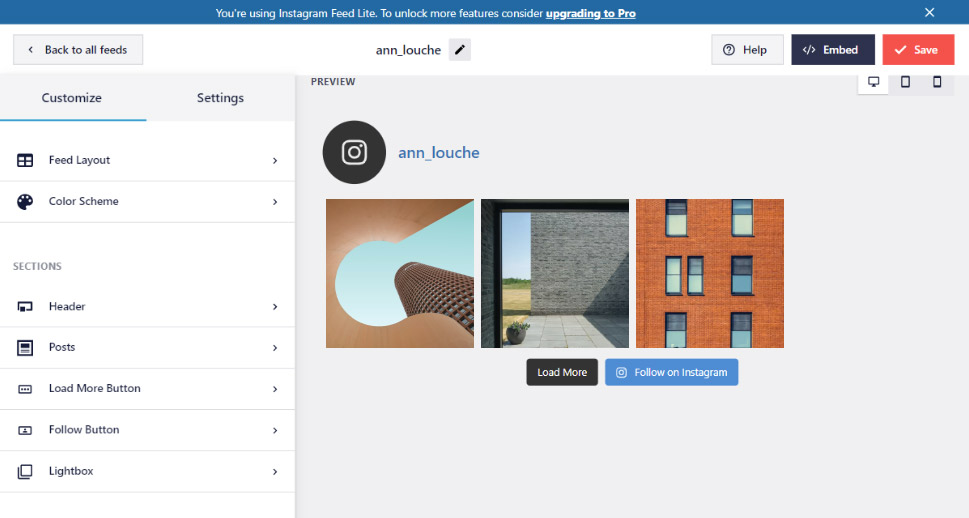The image size is (969, 518).
Task: Click the Feed Layout grid icon
Action: [25, 160]
